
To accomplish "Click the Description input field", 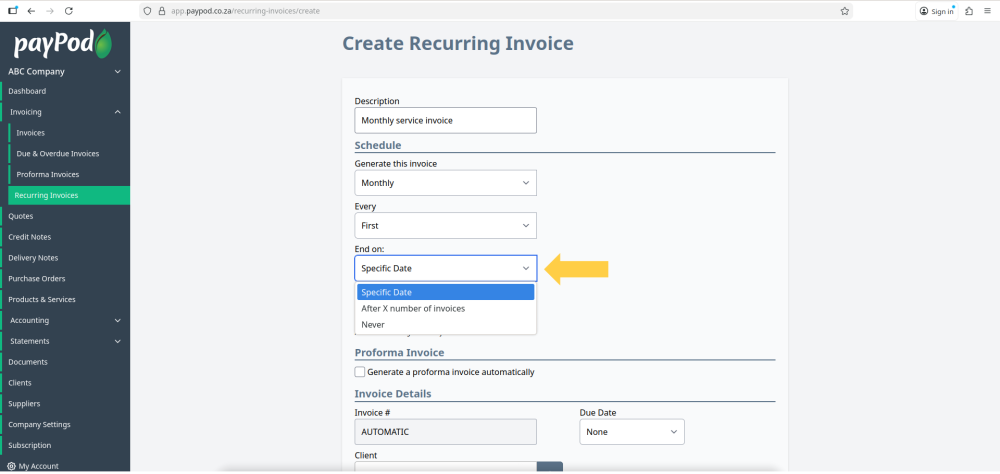I will point(445,120).
